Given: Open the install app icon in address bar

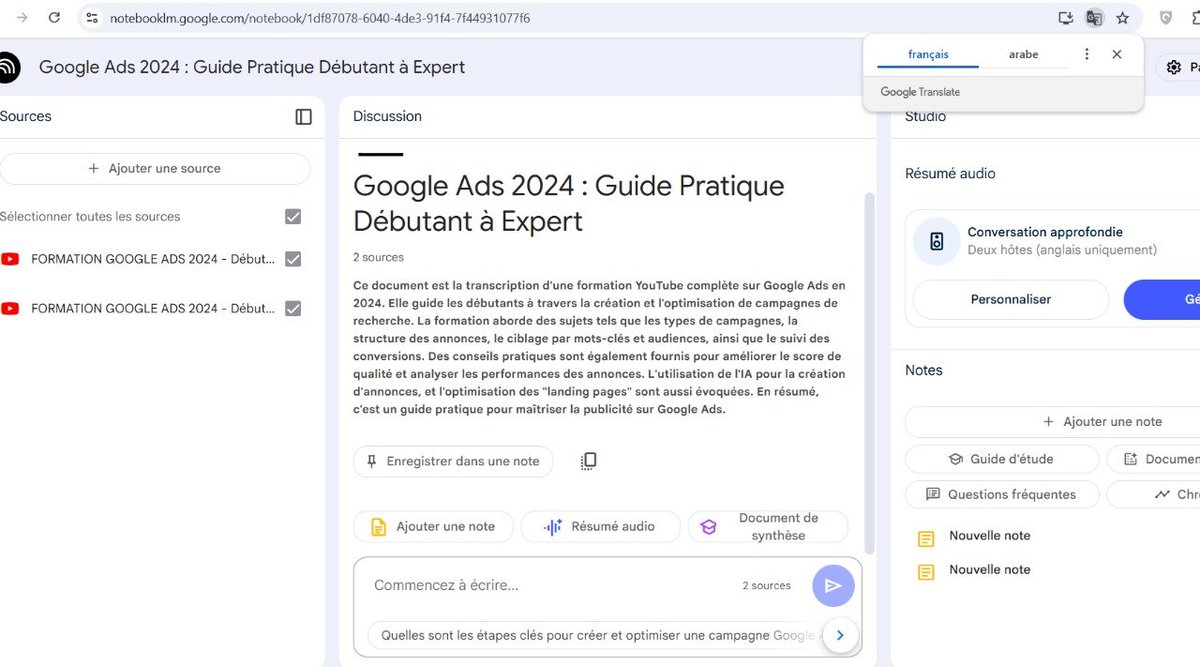Looking at the screenshot, I should point(1066,18).
